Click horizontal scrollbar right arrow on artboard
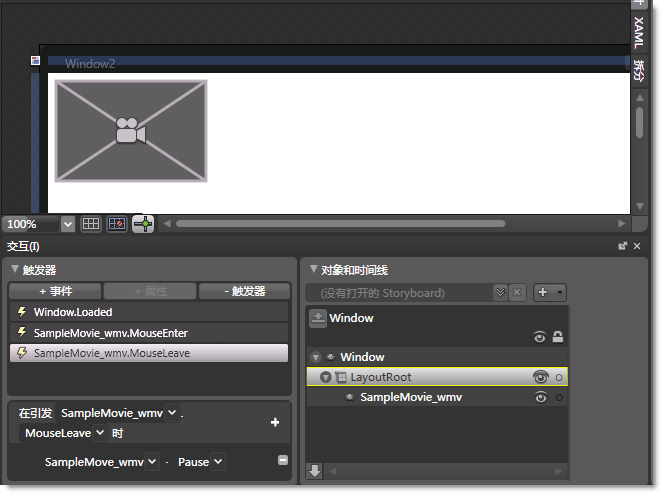This screenshot has height=494, width=662. pyautogui.click(x=621, y=224)
